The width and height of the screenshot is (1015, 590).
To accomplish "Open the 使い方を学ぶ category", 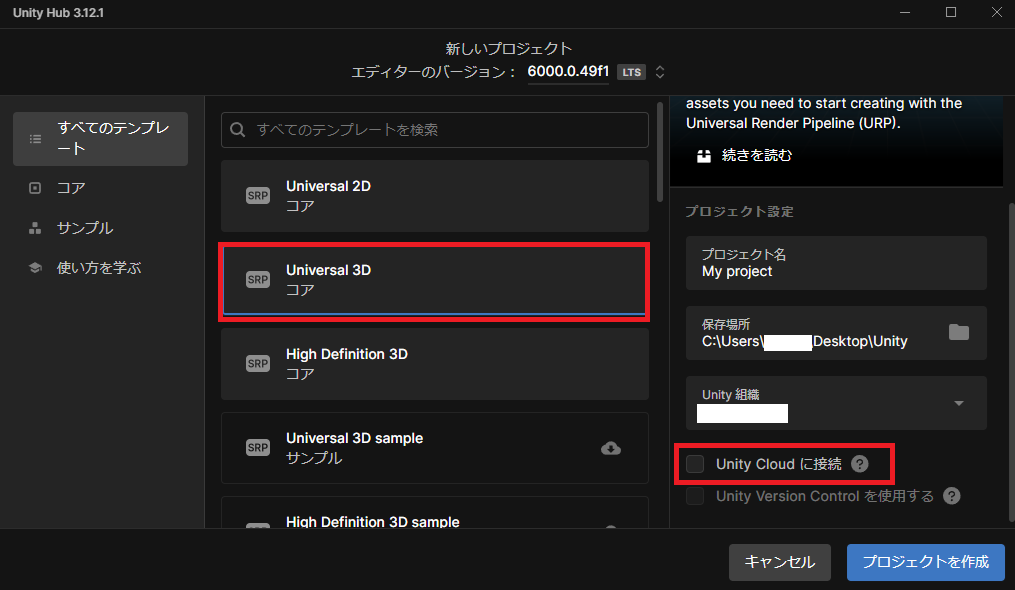I will 100,268.
